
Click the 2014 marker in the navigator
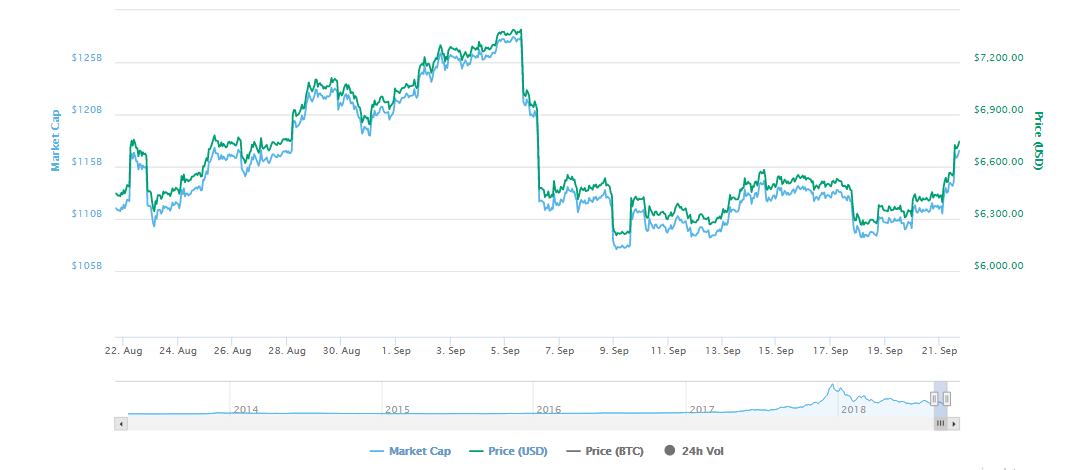click(x=245, y=410)
